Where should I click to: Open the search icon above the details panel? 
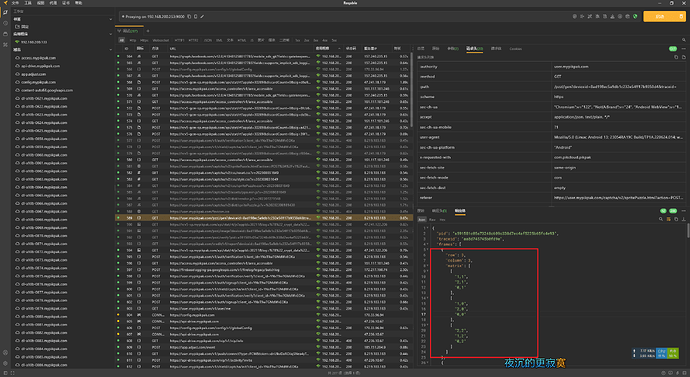click(683, 40)
